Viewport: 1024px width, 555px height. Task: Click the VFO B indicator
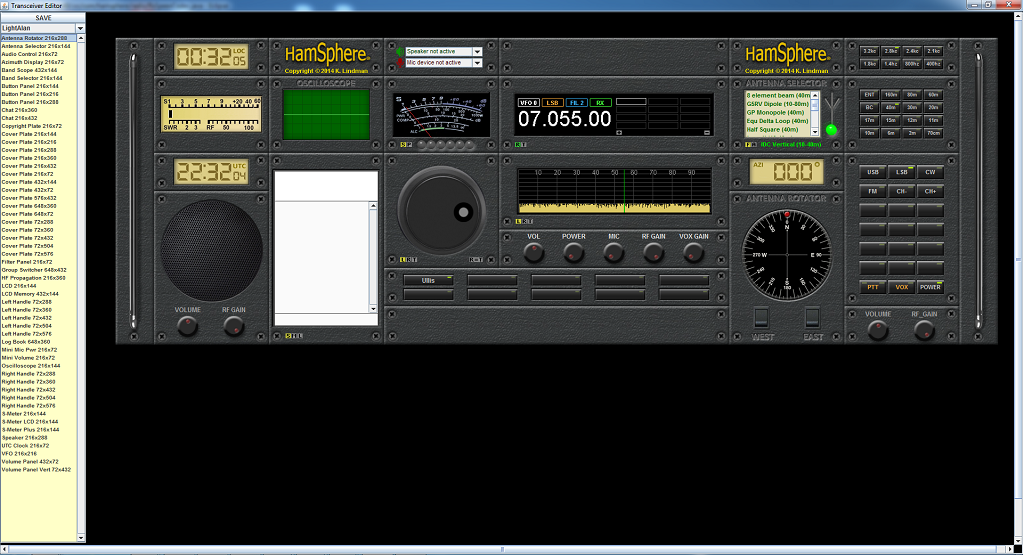(x=528, y=103)
